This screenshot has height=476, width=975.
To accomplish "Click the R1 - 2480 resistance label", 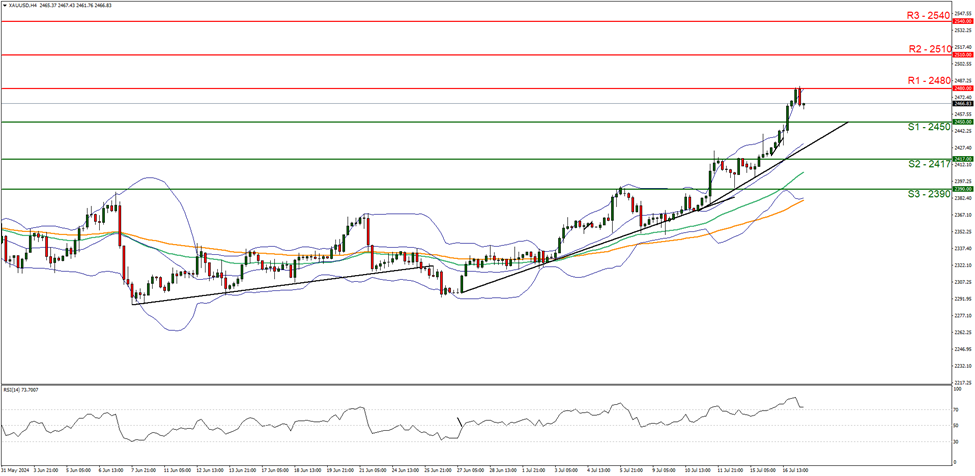I will [927, 81].
